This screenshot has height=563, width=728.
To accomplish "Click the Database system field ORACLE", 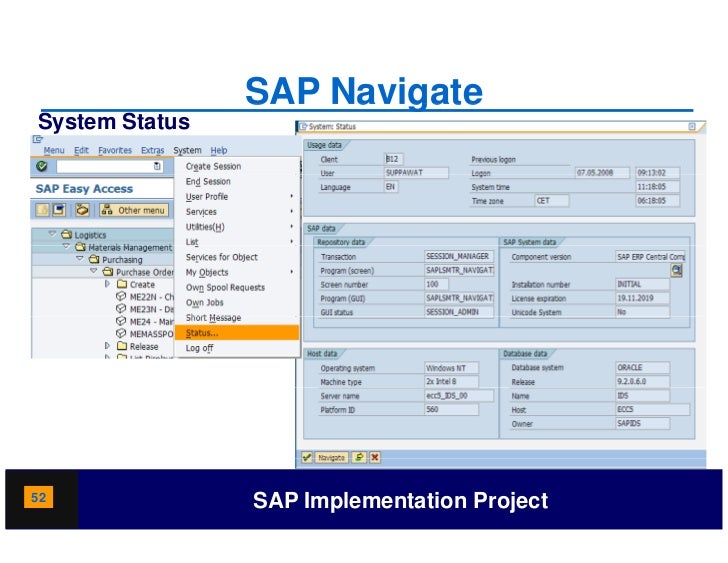I will (x=643, y=368).
